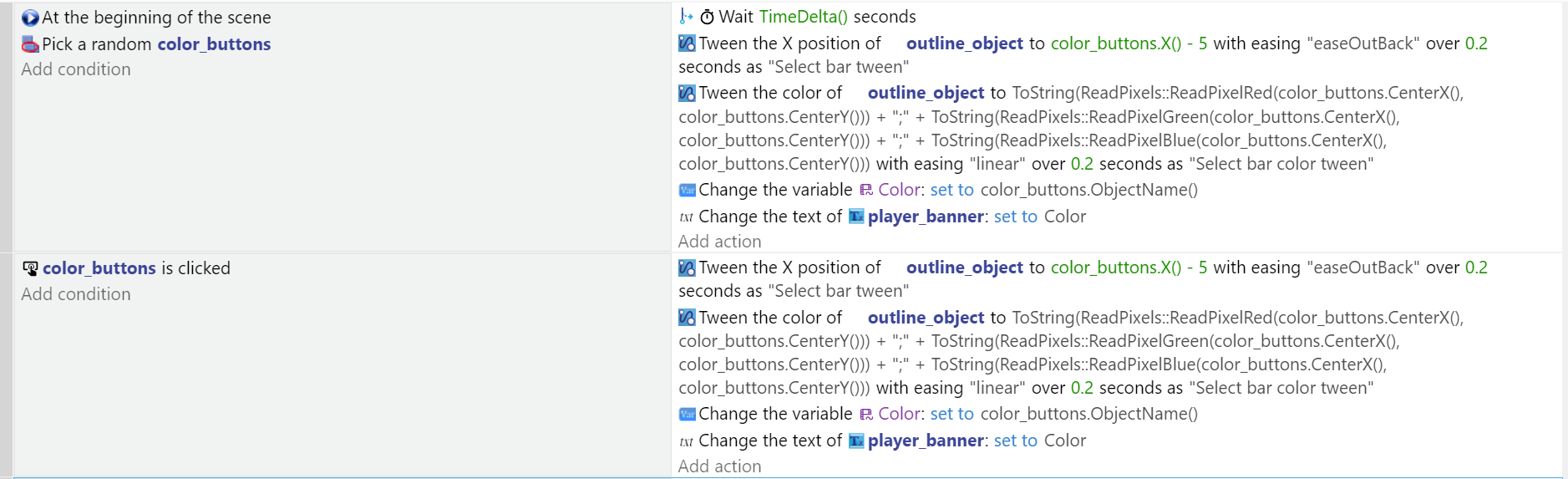
Task: Click the 'Pick a random color_buttons' condition icon
Action: pos(30,44)
